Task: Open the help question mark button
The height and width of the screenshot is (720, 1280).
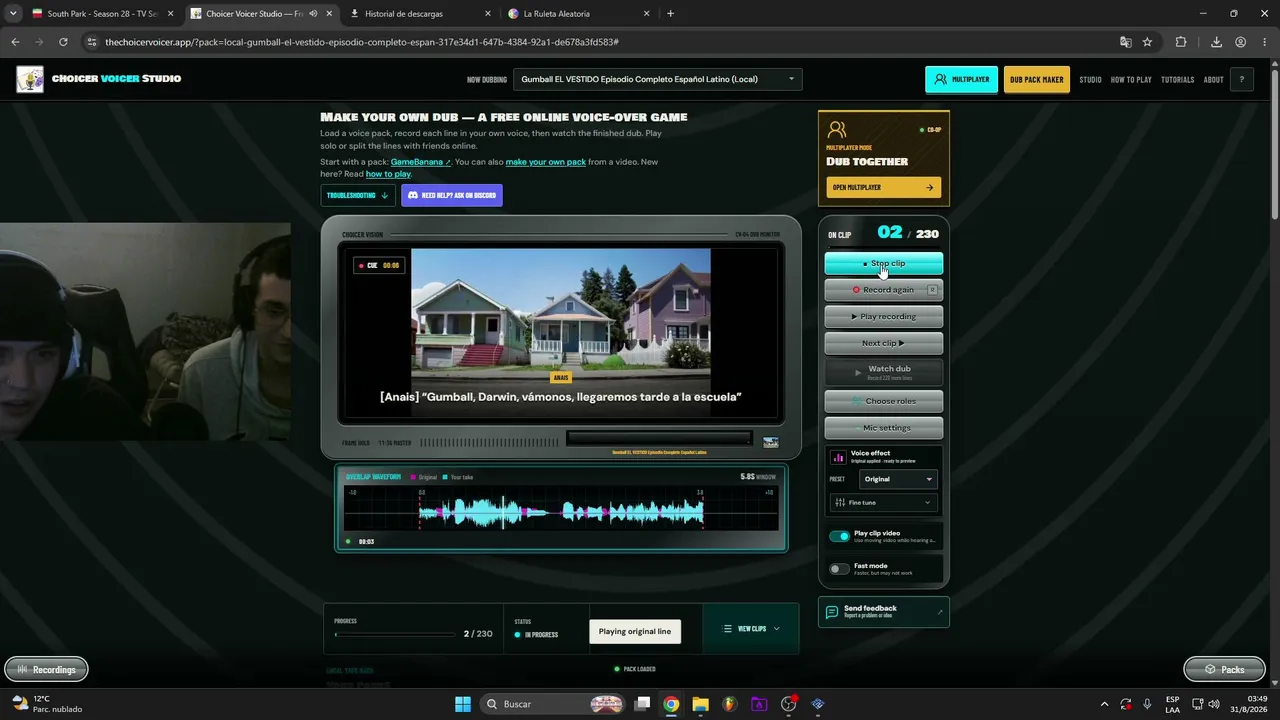Action: coord(1241,80)
